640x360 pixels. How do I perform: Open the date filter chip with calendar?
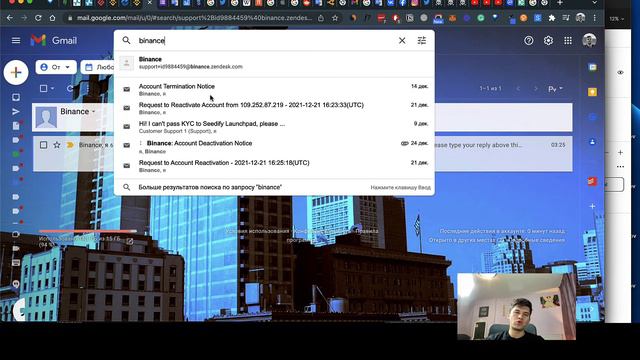[x=97, y=67]
